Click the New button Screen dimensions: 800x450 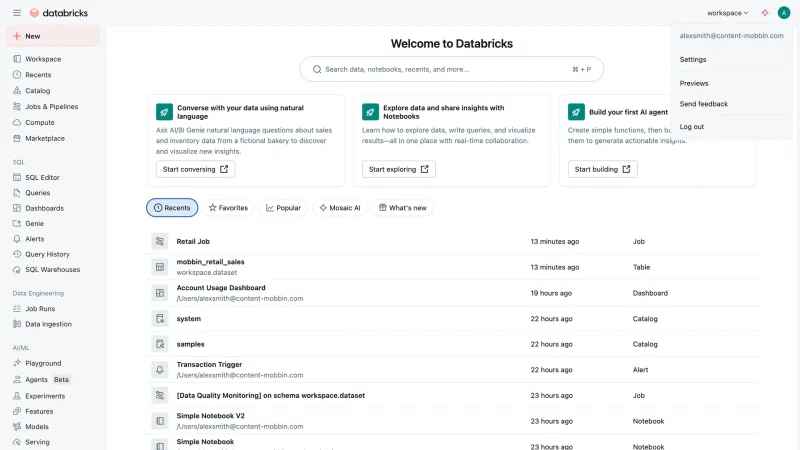(53, 36)
